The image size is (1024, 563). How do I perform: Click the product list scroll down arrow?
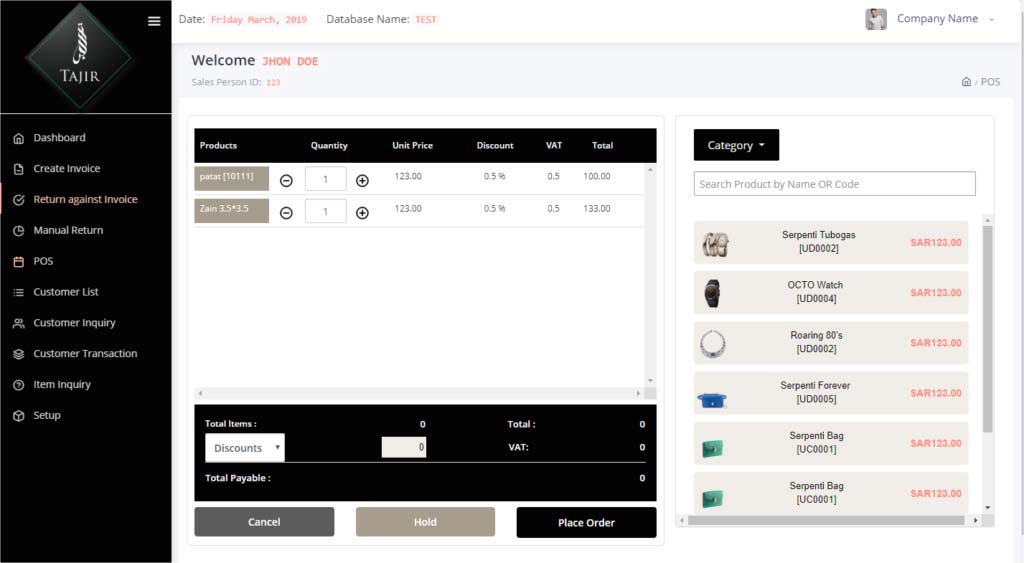(987, 507)
